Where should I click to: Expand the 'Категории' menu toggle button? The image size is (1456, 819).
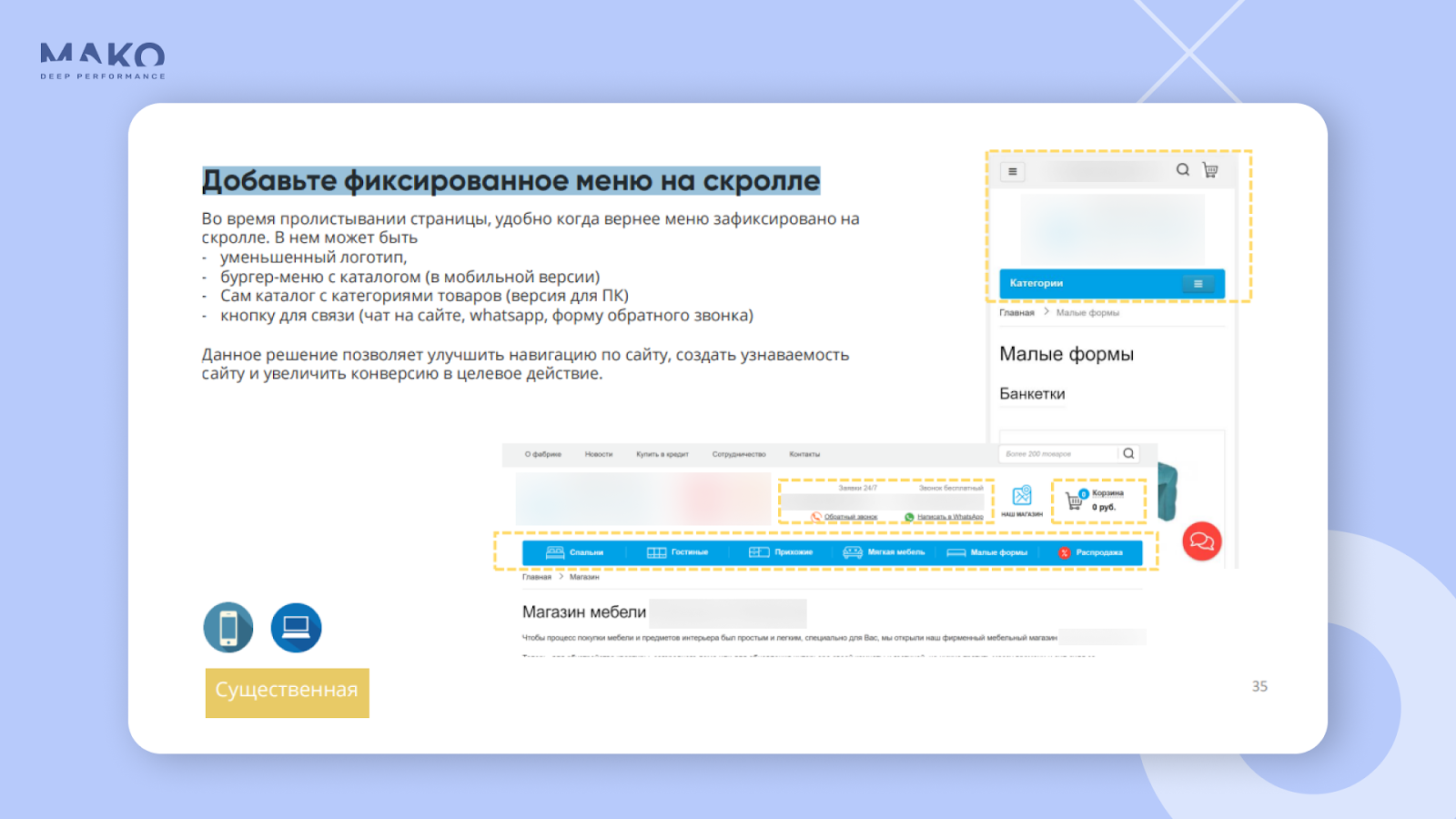click(x=1198, y=284)
